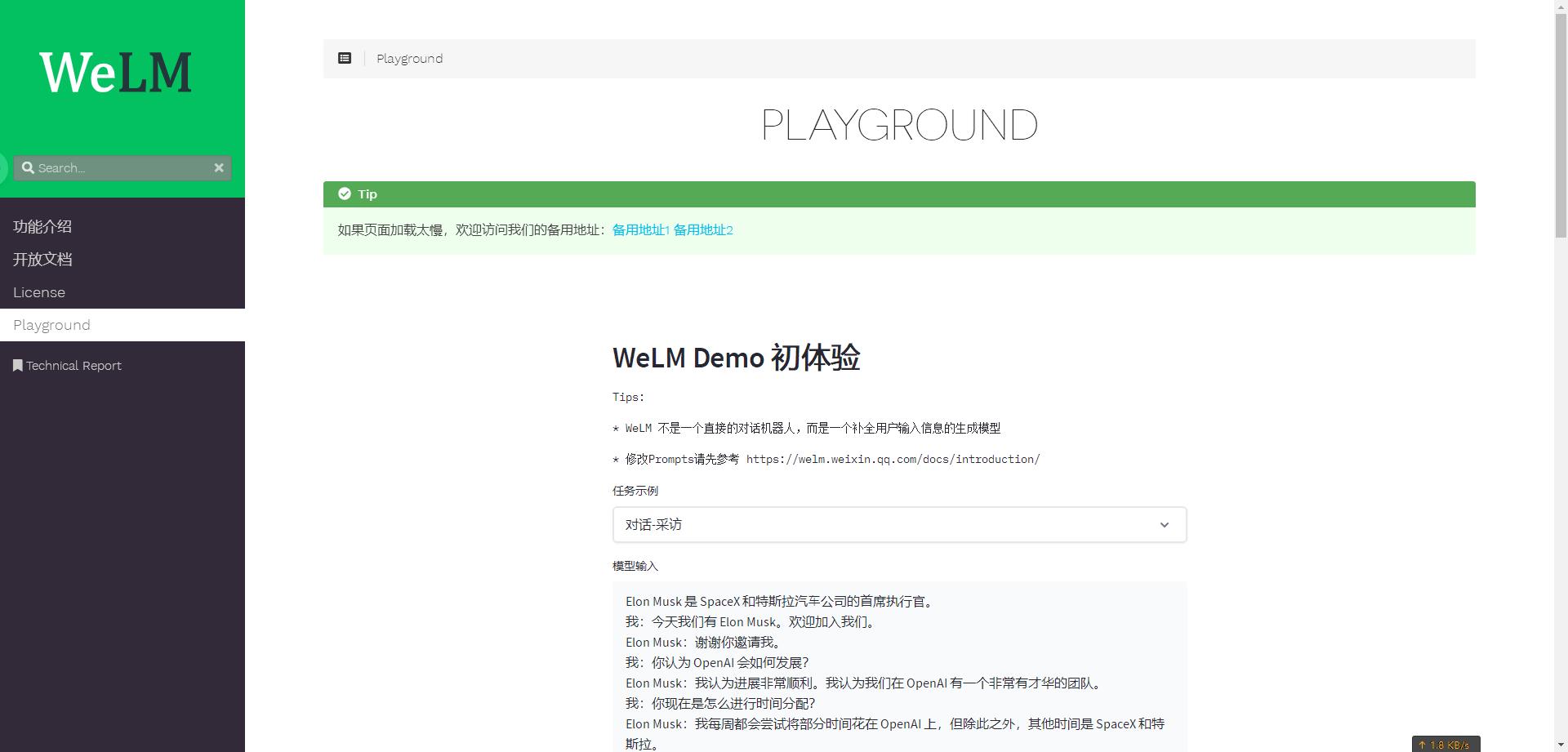Open 备用地址1 link

[641, 230]
